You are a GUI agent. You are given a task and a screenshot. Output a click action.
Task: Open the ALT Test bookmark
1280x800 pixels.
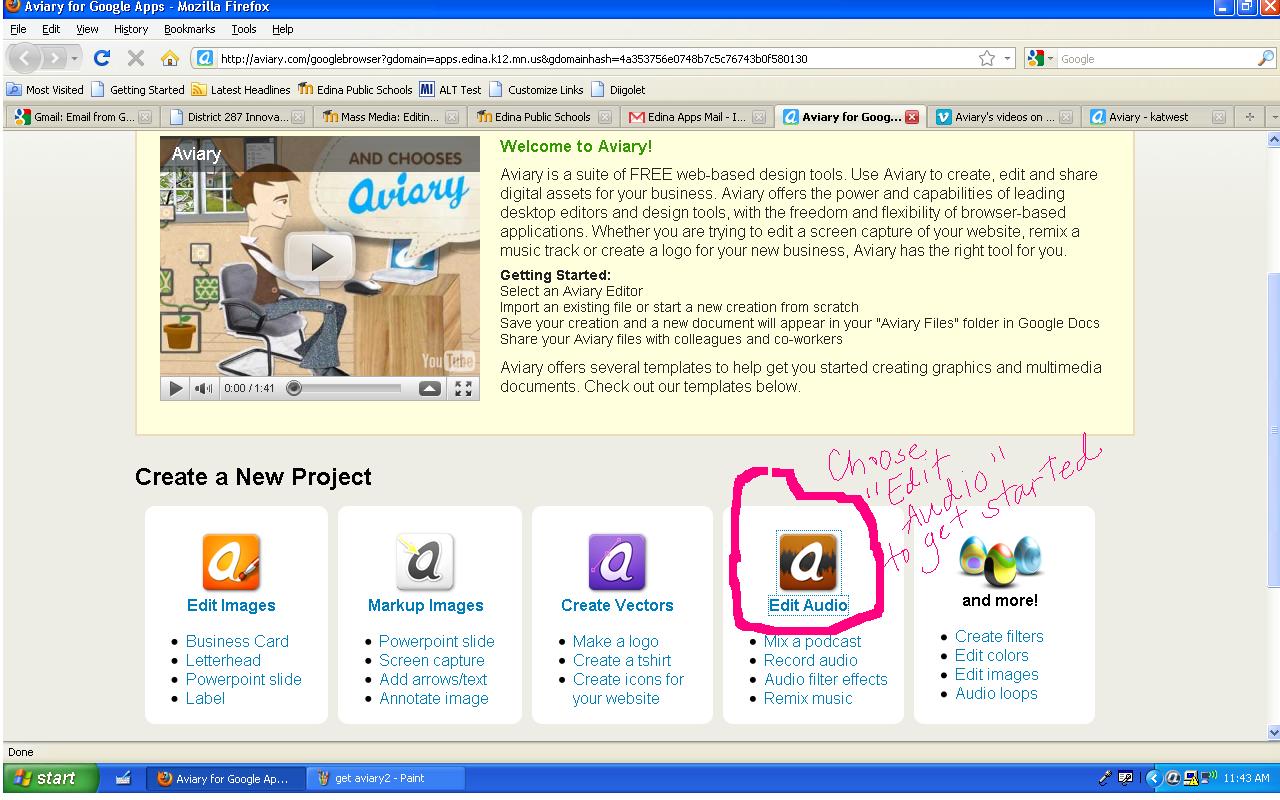click(x=450, y=89)
